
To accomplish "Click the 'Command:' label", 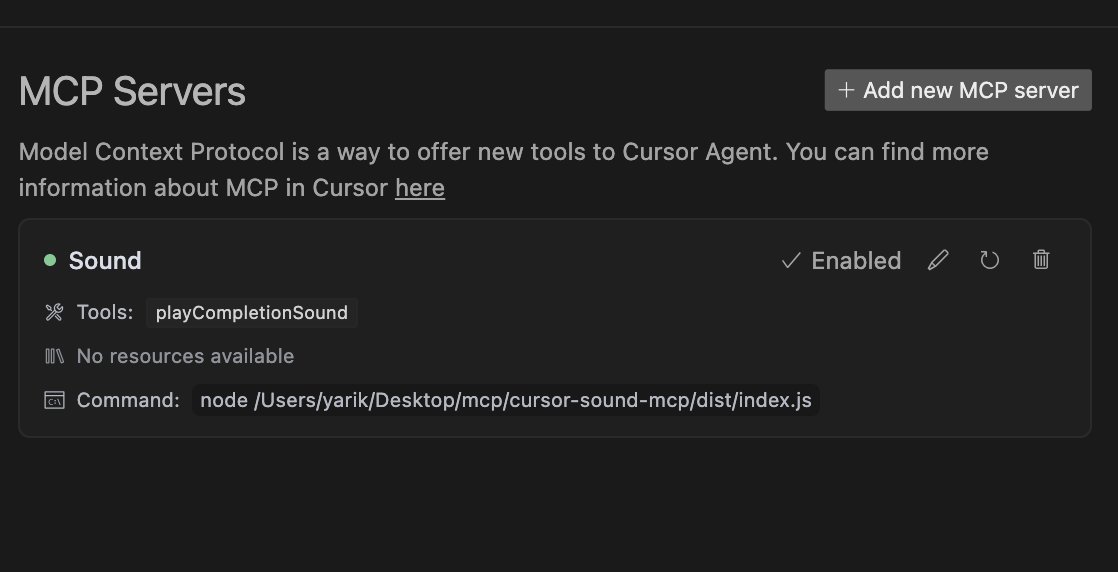I will [x=128, y=400].
